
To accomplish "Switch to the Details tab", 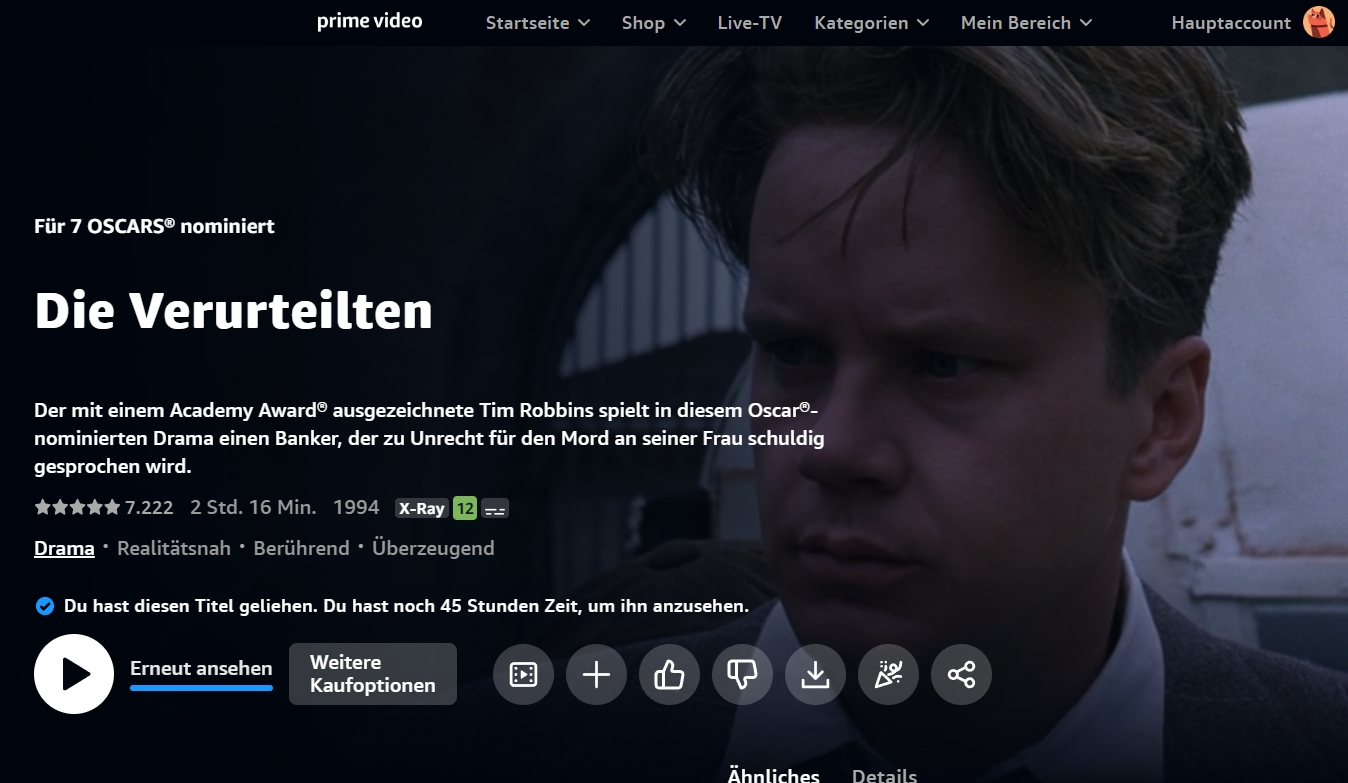I will click(x=884, y=775).
